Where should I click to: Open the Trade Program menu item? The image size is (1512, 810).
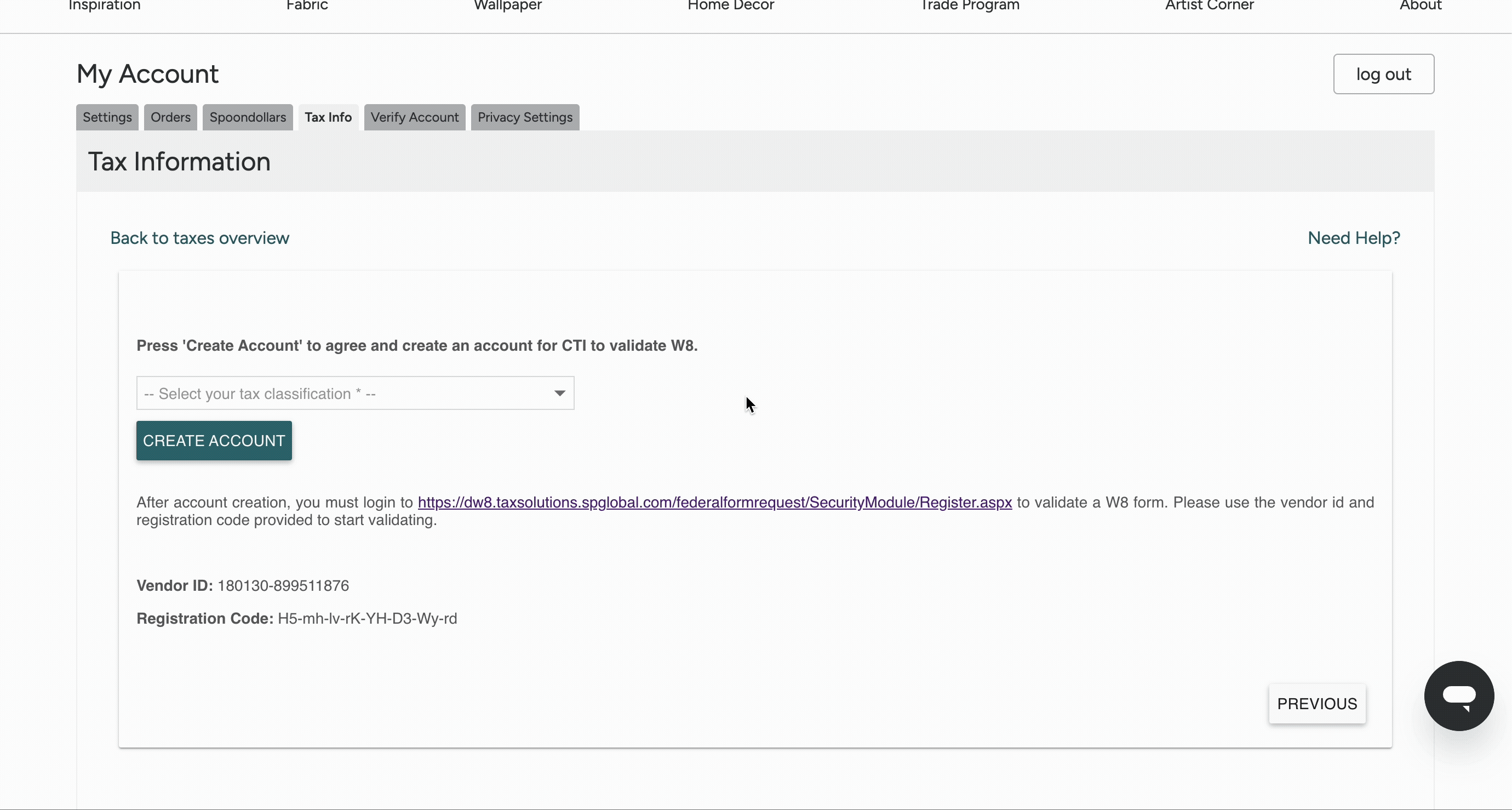tap(969, 6)
